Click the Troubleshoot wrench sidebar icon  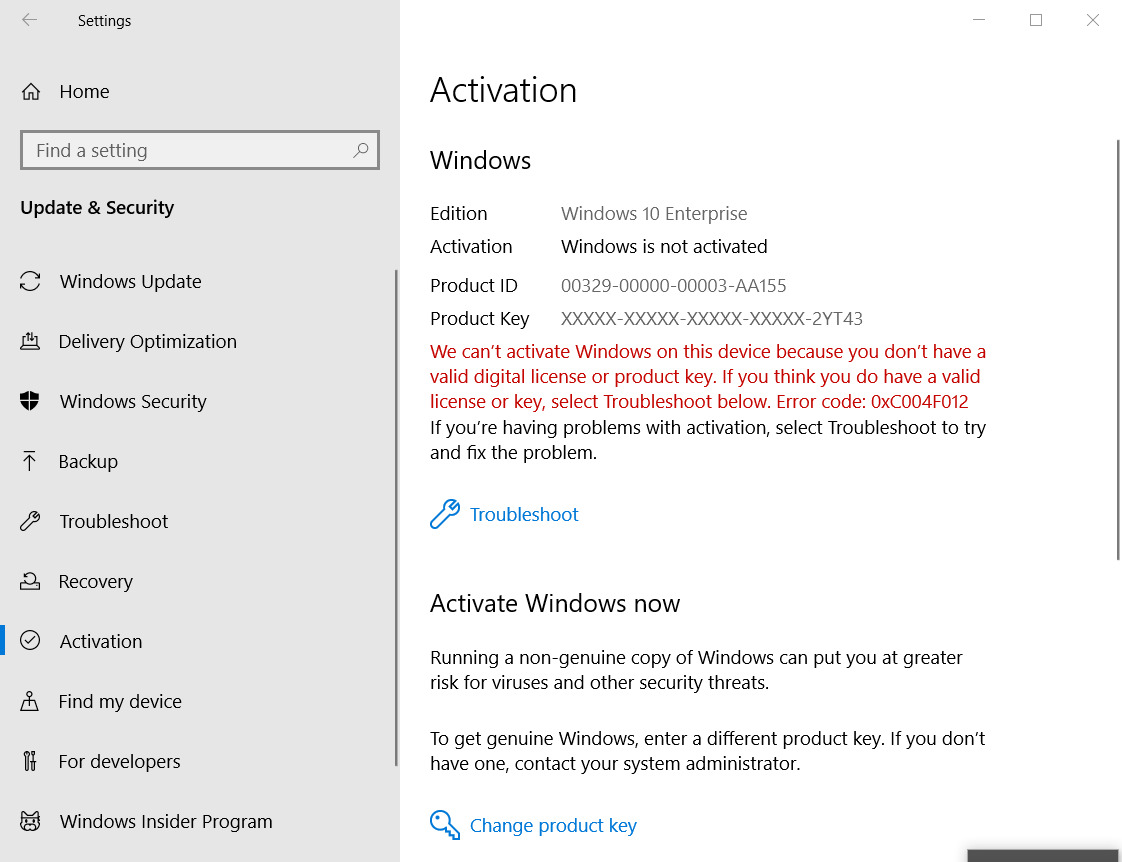(30, 521)
